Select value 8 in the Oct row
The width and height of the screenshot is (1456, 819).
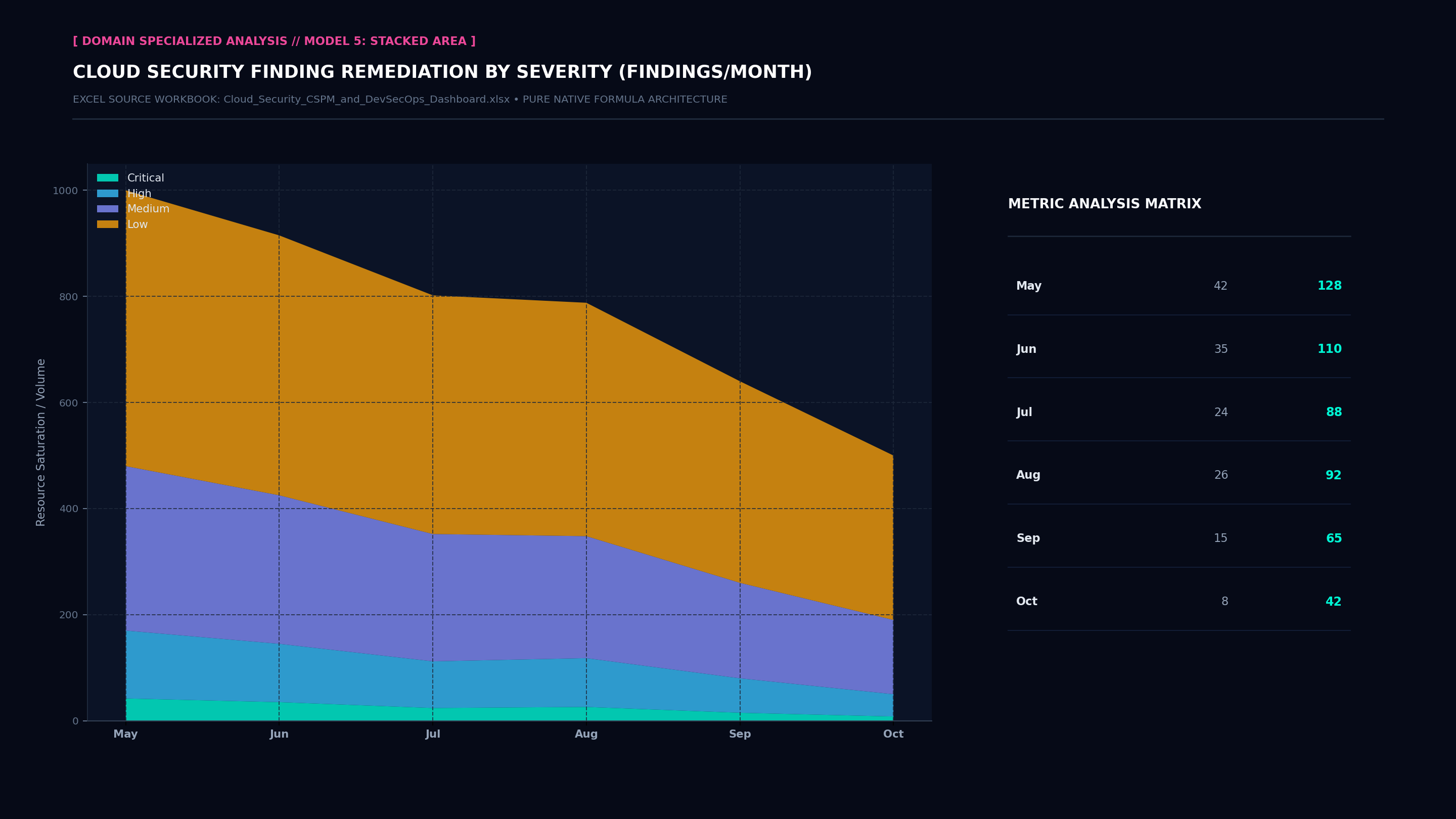(x=1225, y=602)
